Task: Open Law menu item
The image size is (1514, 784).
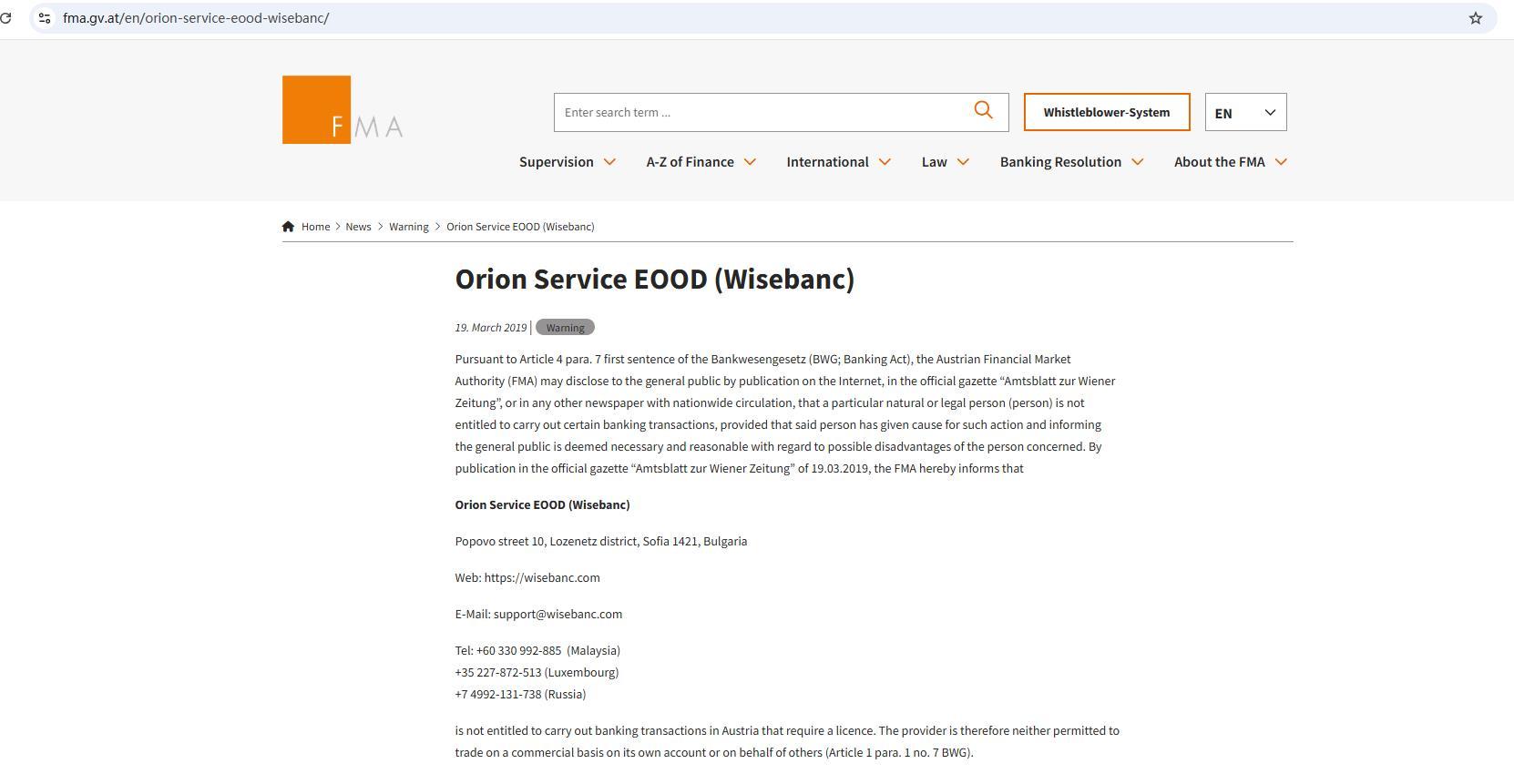Action: point(935,162)
